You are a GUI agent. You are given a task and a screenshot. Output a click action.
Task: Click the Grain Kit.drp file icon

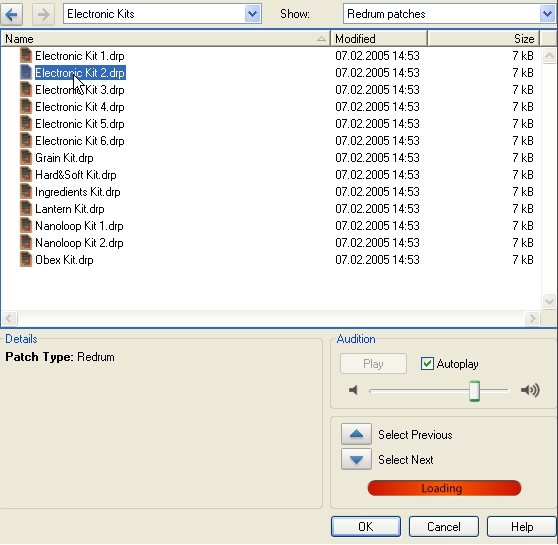[x=26, y=157]
